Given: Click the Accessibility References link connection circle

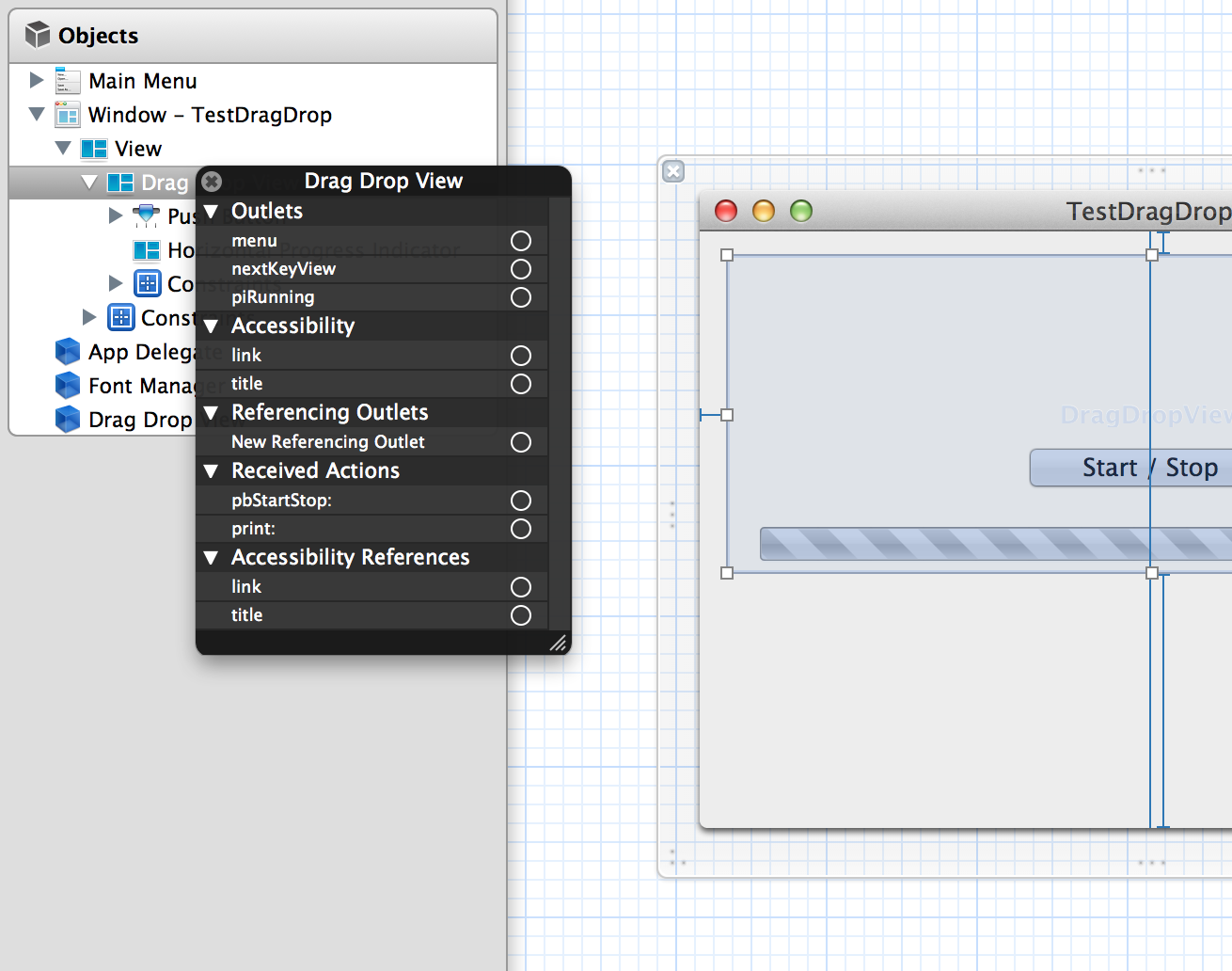Looking at the screenshot, I should (521, 587).
